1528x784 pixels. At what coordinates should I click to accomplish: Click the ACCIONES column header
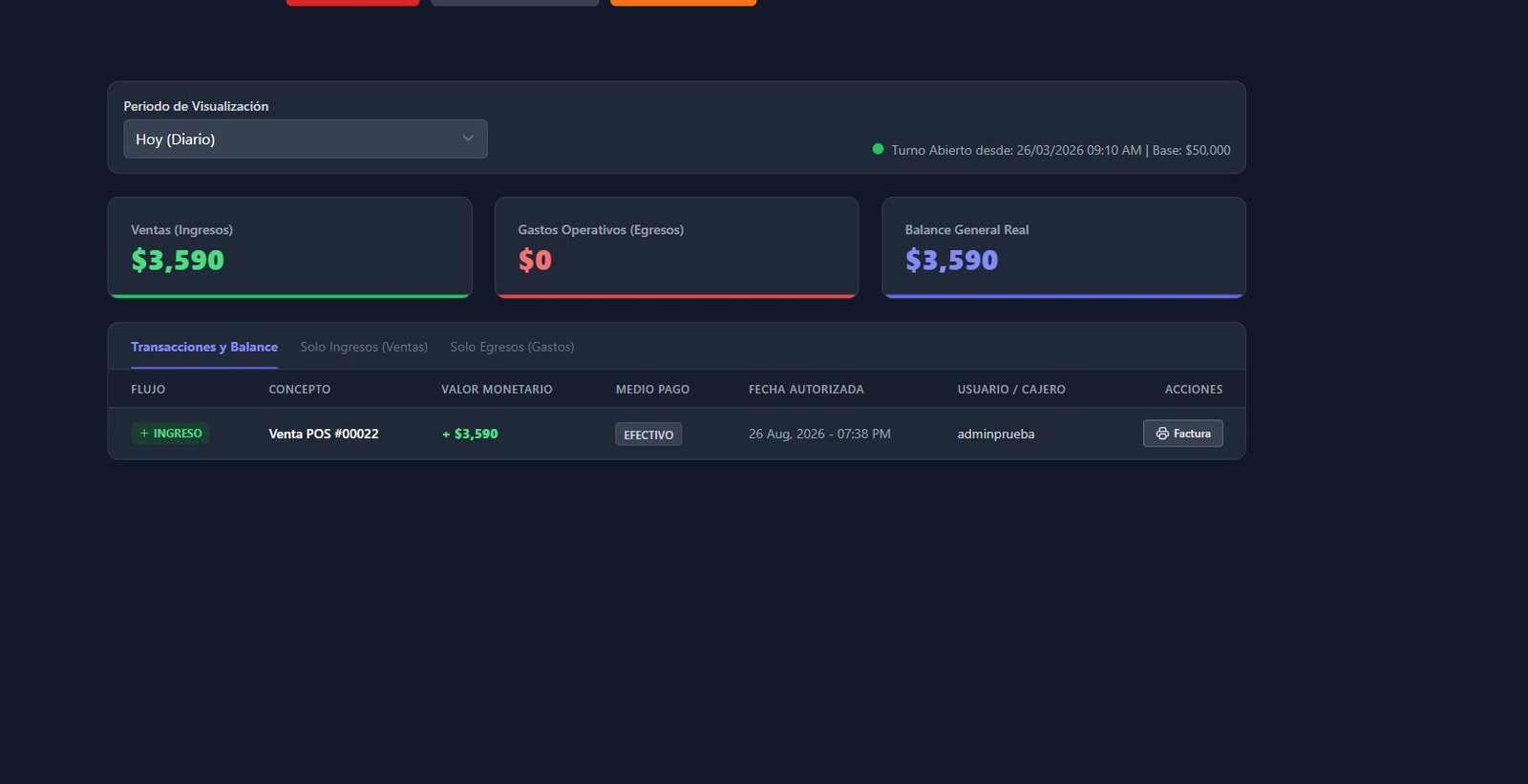click(1194, 390)
